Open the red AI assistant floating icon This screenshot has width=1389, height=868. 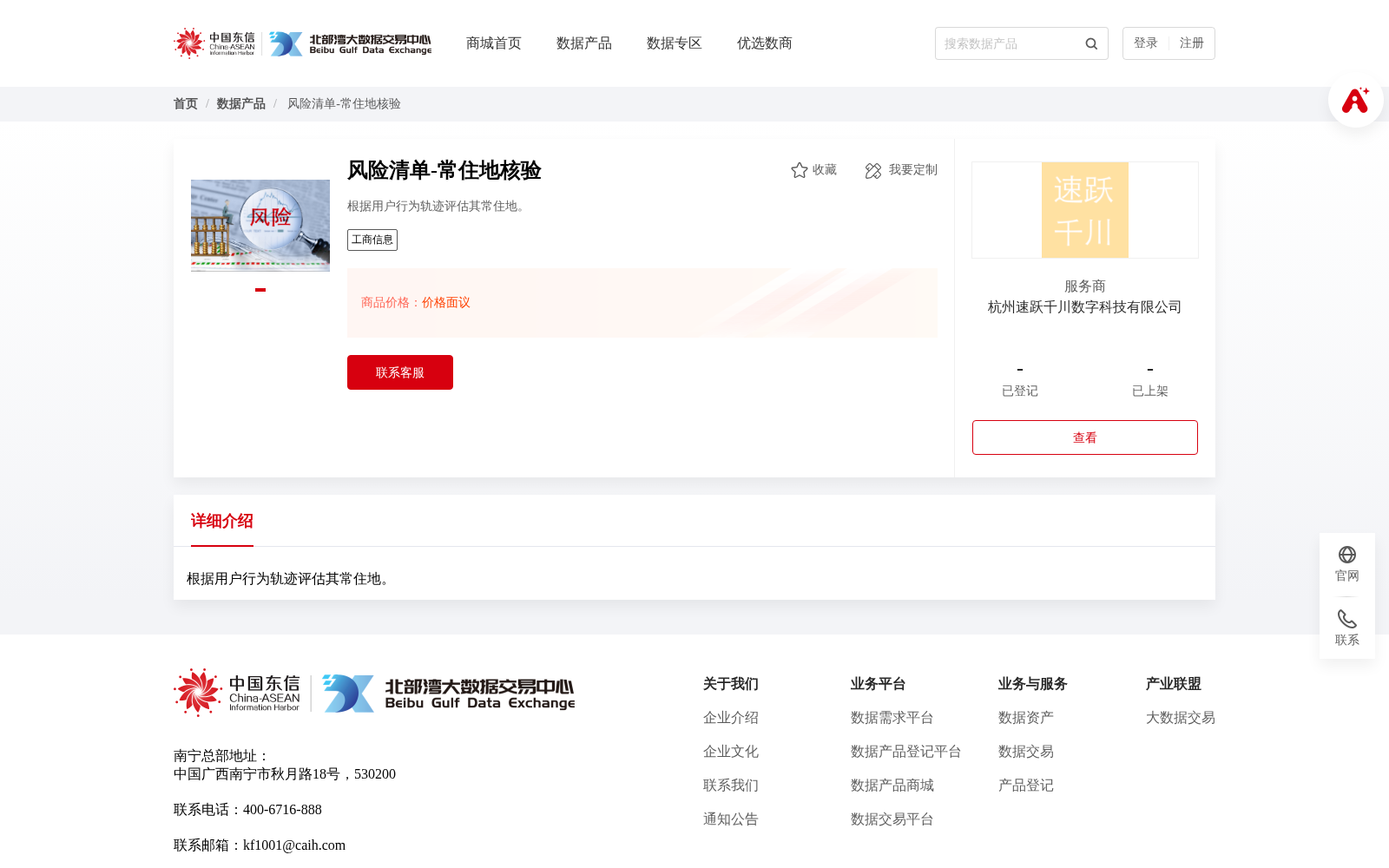click(1355, 100)
